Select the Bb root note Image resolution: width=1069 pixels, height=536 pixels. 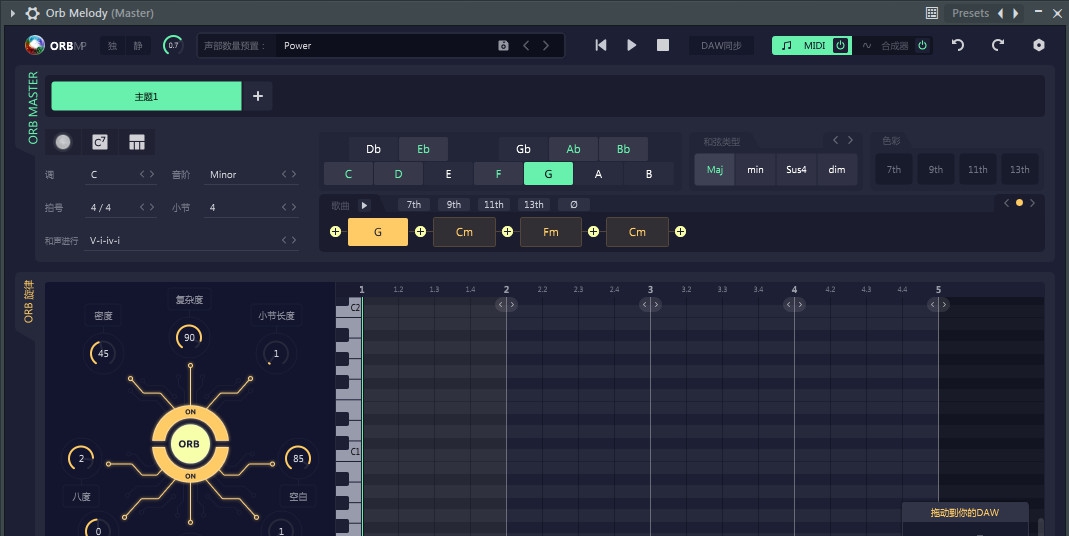(623, 149)
